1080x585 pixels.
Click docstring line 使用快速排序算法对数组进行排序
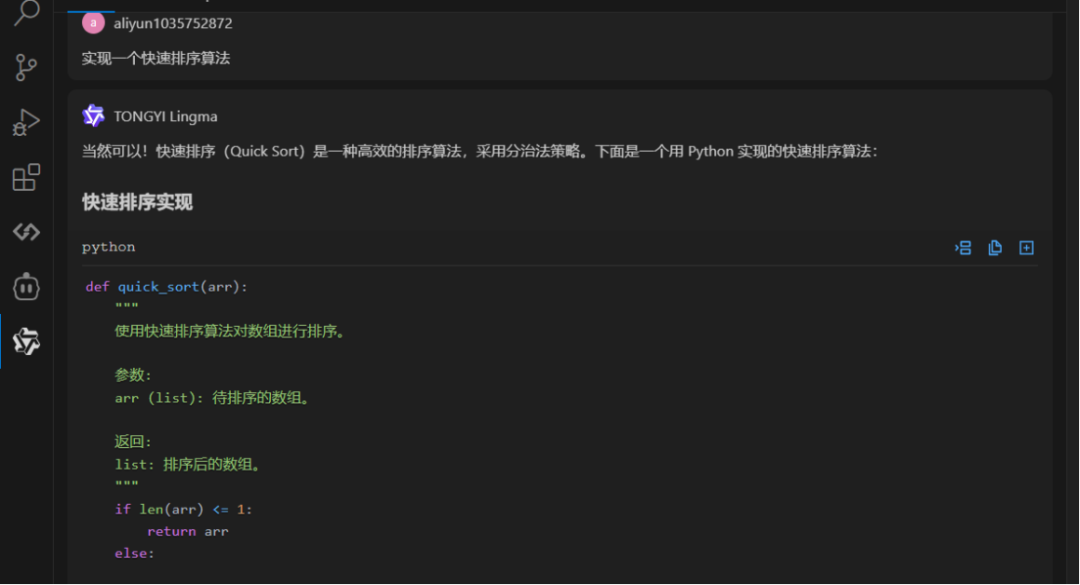click(x=229, y=331)
